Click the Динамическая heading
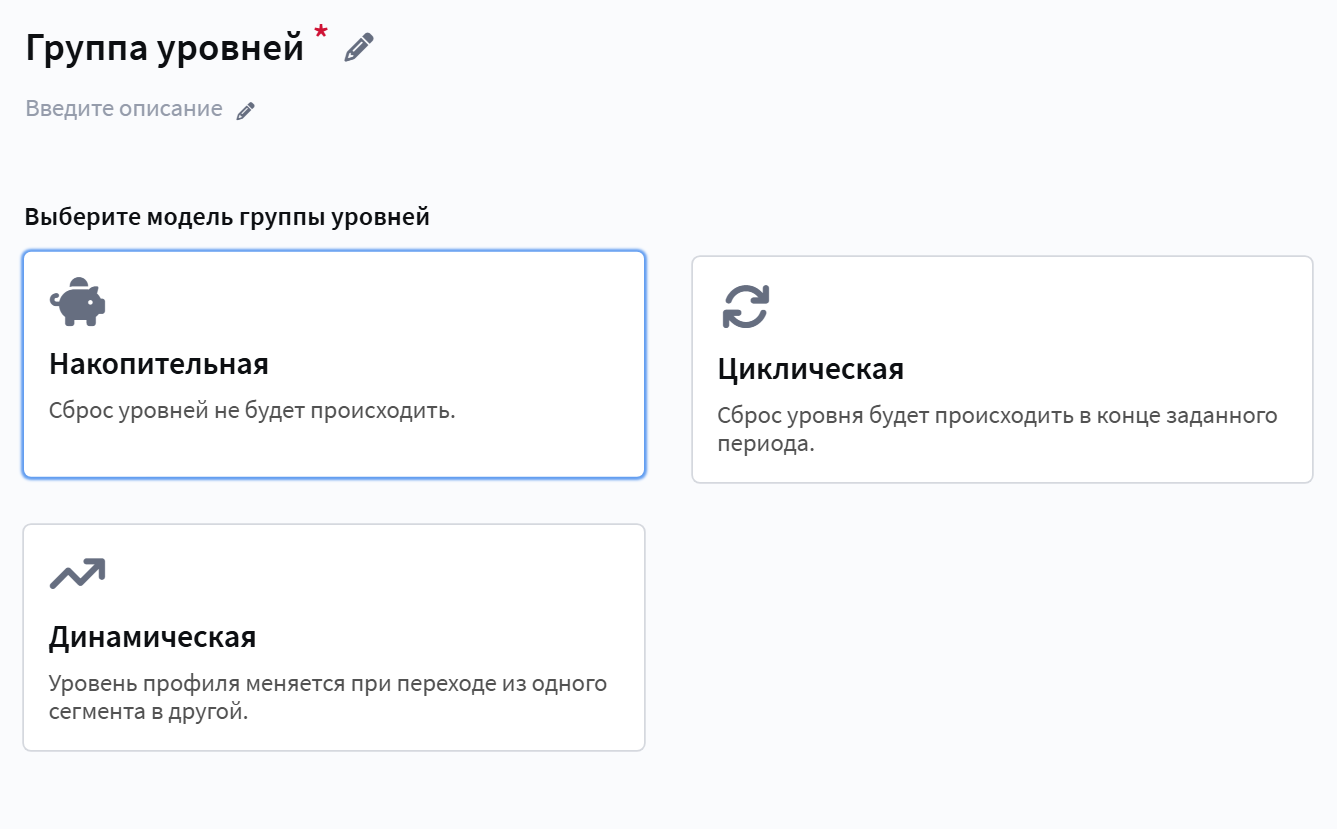The width and height of the screenshot is (1337, 829). click(x=153, y=637)
